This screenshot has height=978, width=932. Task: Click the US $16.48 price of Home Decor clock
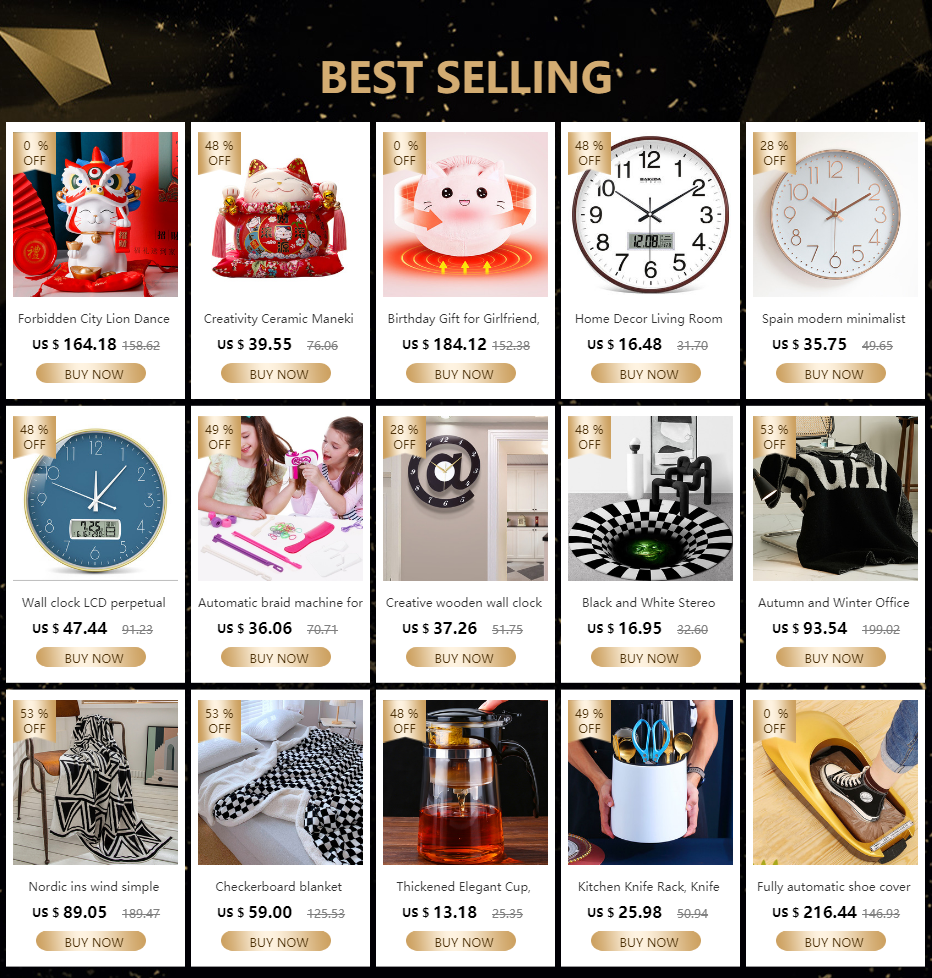click(624, 344)
